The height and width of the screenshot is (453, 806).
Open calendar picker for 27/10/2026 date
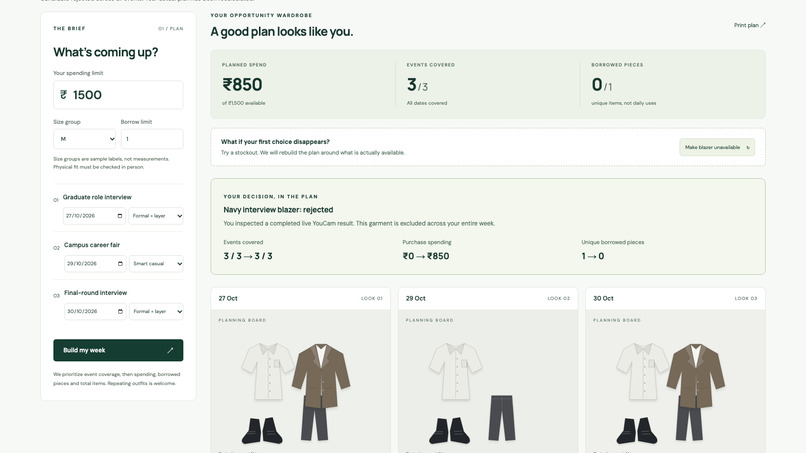(120, 216)
